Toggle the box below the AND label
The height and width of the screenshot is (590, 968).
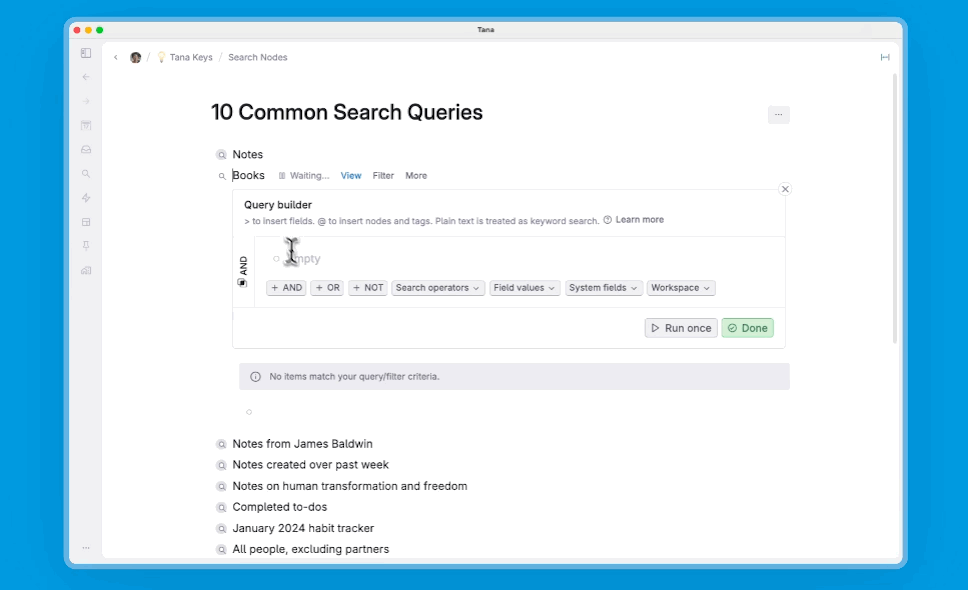click(242, 283)
